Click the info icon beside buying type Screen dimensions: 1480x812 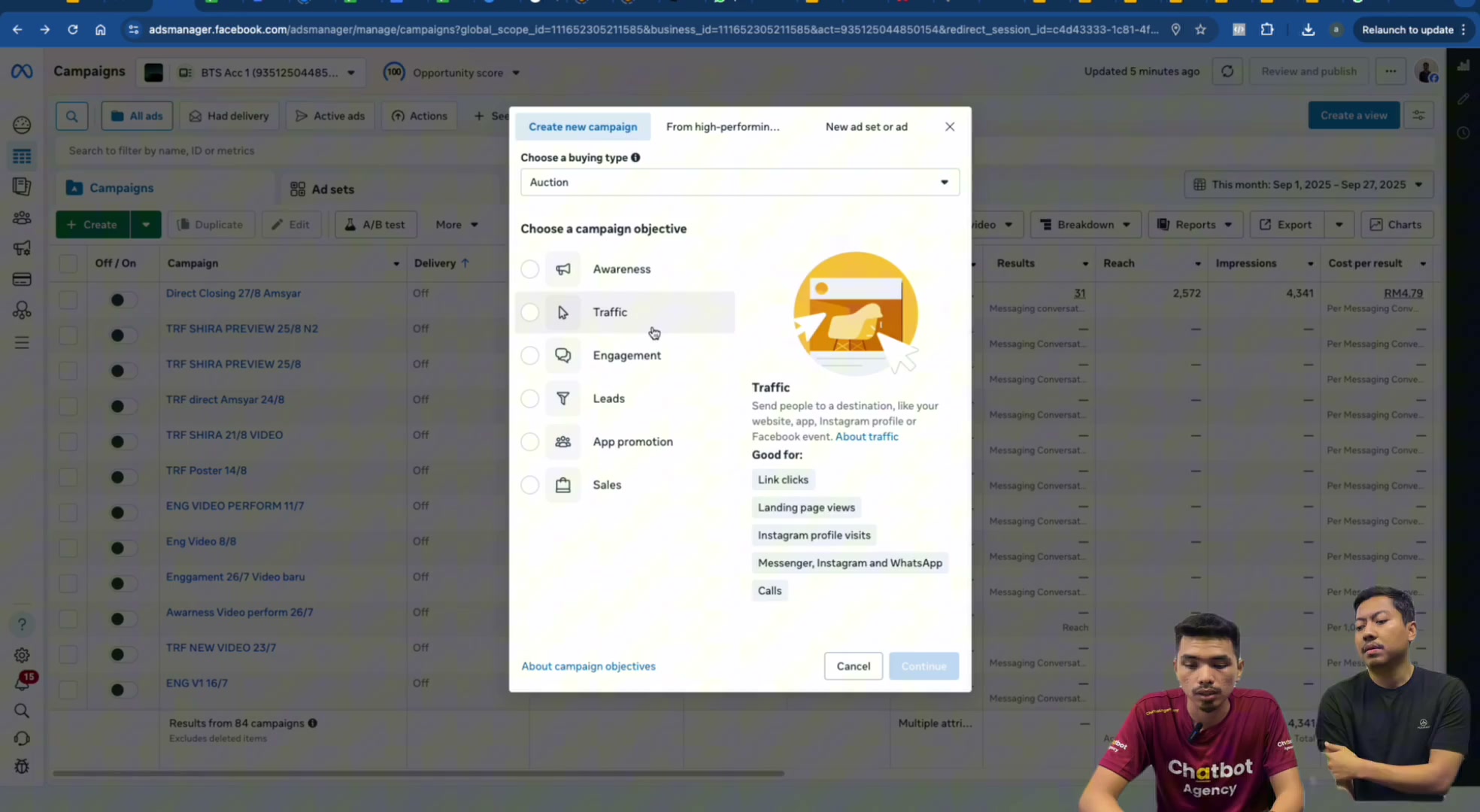pos(635,157)
